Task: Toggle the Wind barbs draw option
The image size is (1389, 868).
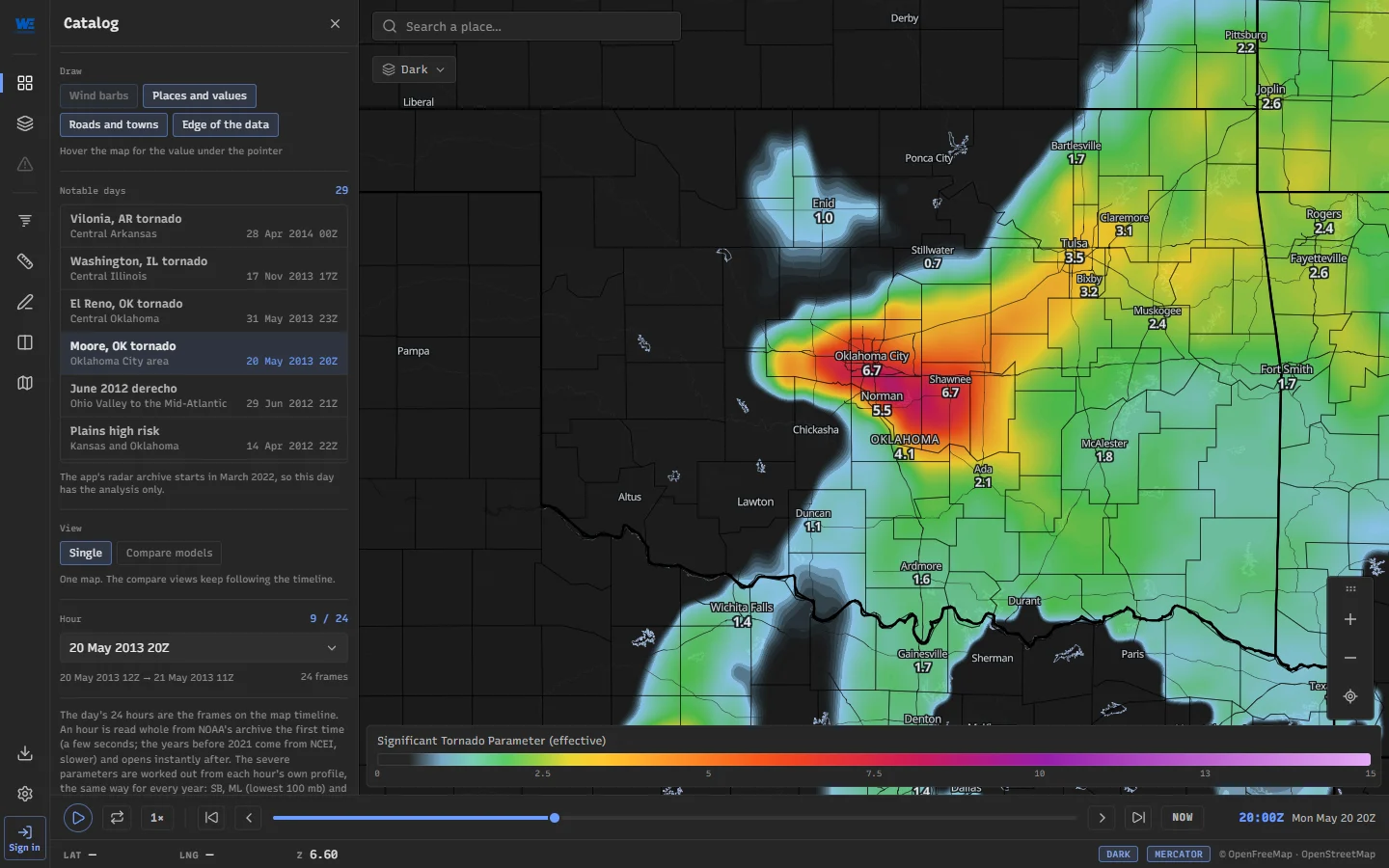Action: coord(98,95)
